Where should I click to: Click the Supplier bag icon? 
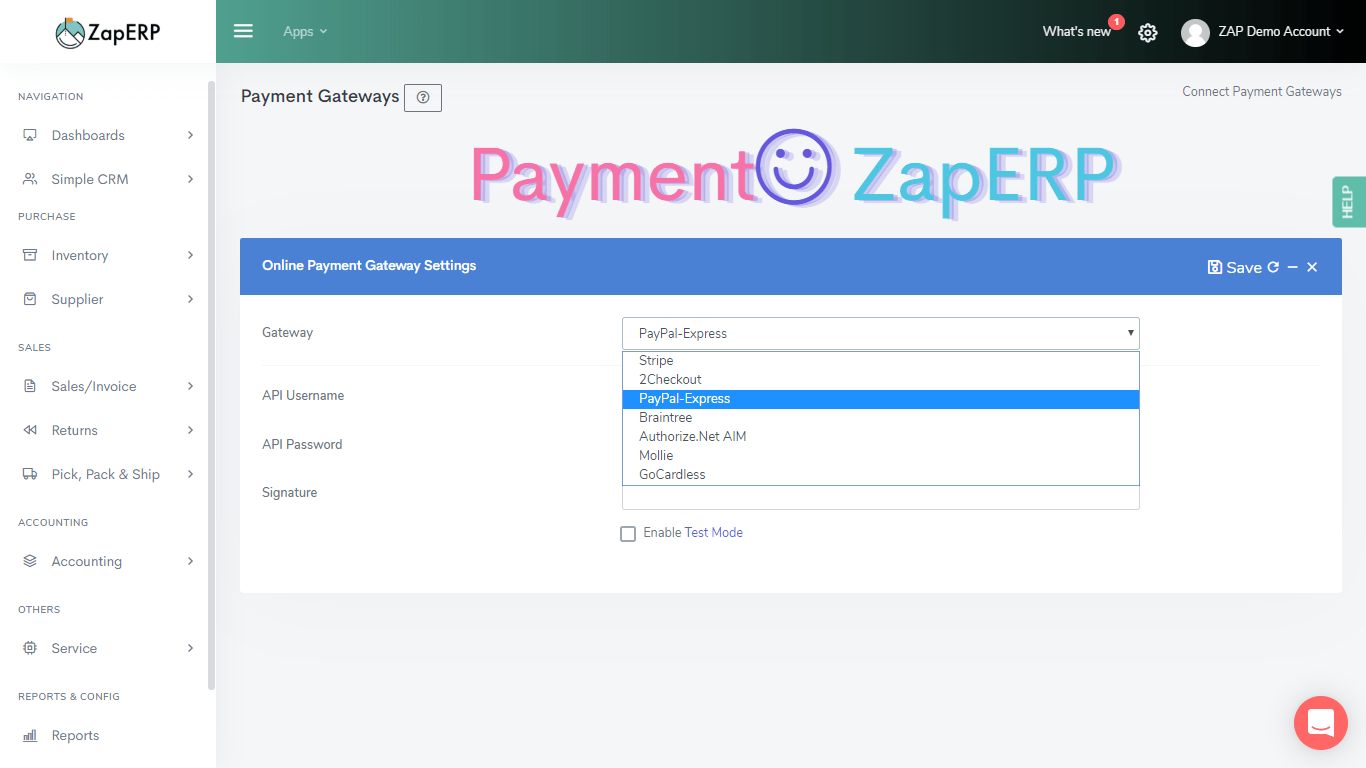[x=30, y=299]
